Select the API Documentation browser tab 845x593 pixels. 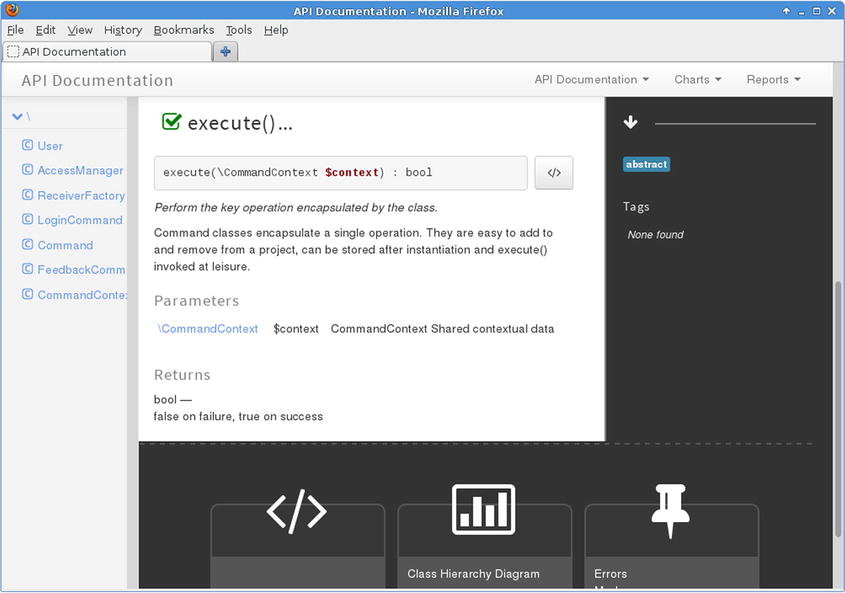(x=107, y=52)
